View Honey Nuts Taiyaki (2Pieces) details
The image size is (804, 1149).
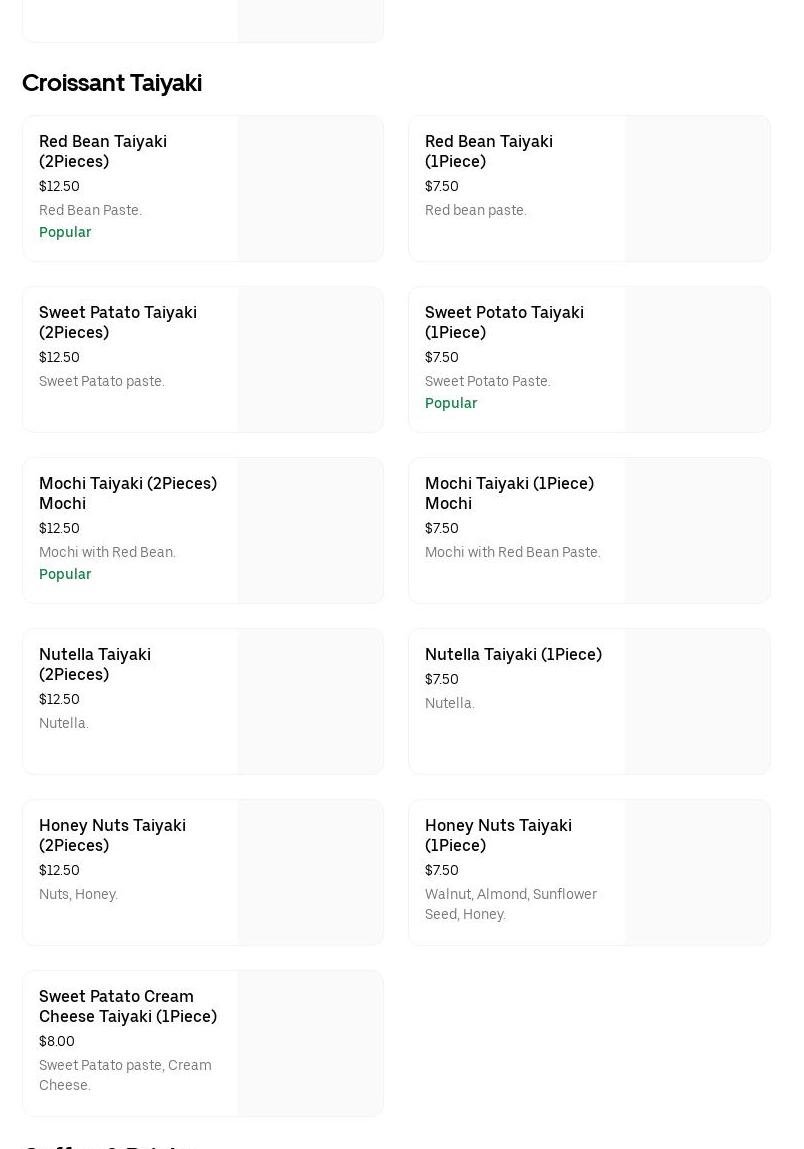pos(112,835)
